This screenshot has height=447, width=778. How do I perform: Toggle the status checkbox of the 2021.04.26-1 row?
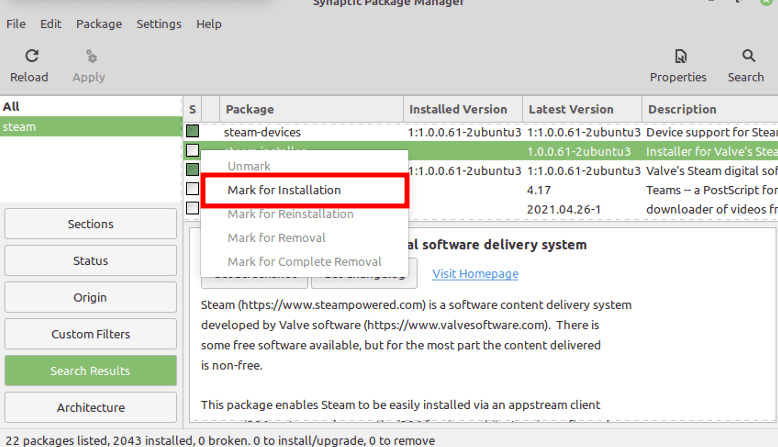(x=193, y=208)
